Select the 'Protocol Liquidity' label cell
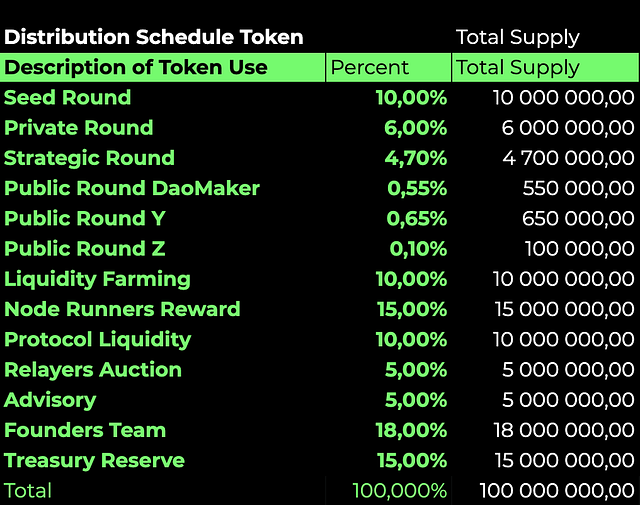The image size is (640, 505). [x=98, y=340]
